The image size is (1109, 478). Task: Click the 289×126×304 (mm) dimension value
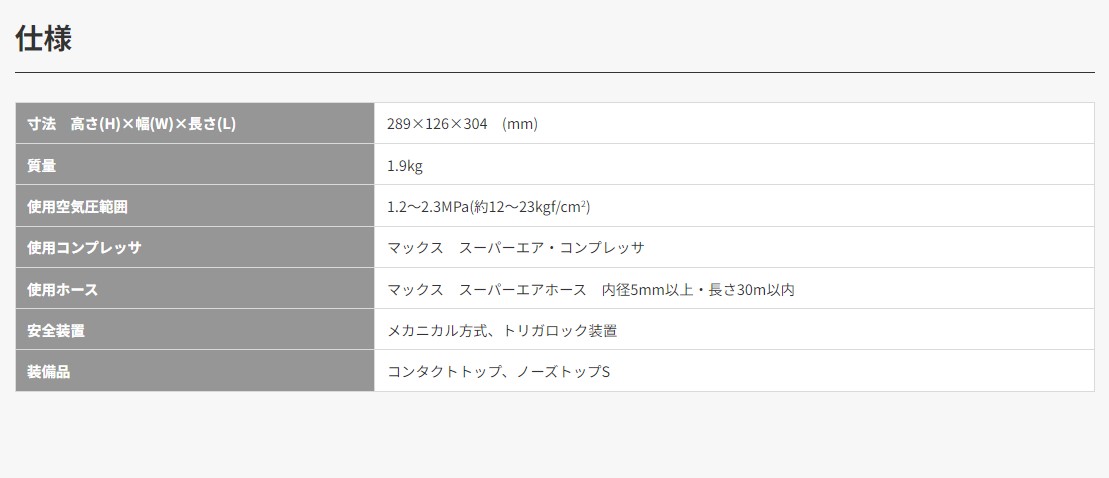(463, 124)
